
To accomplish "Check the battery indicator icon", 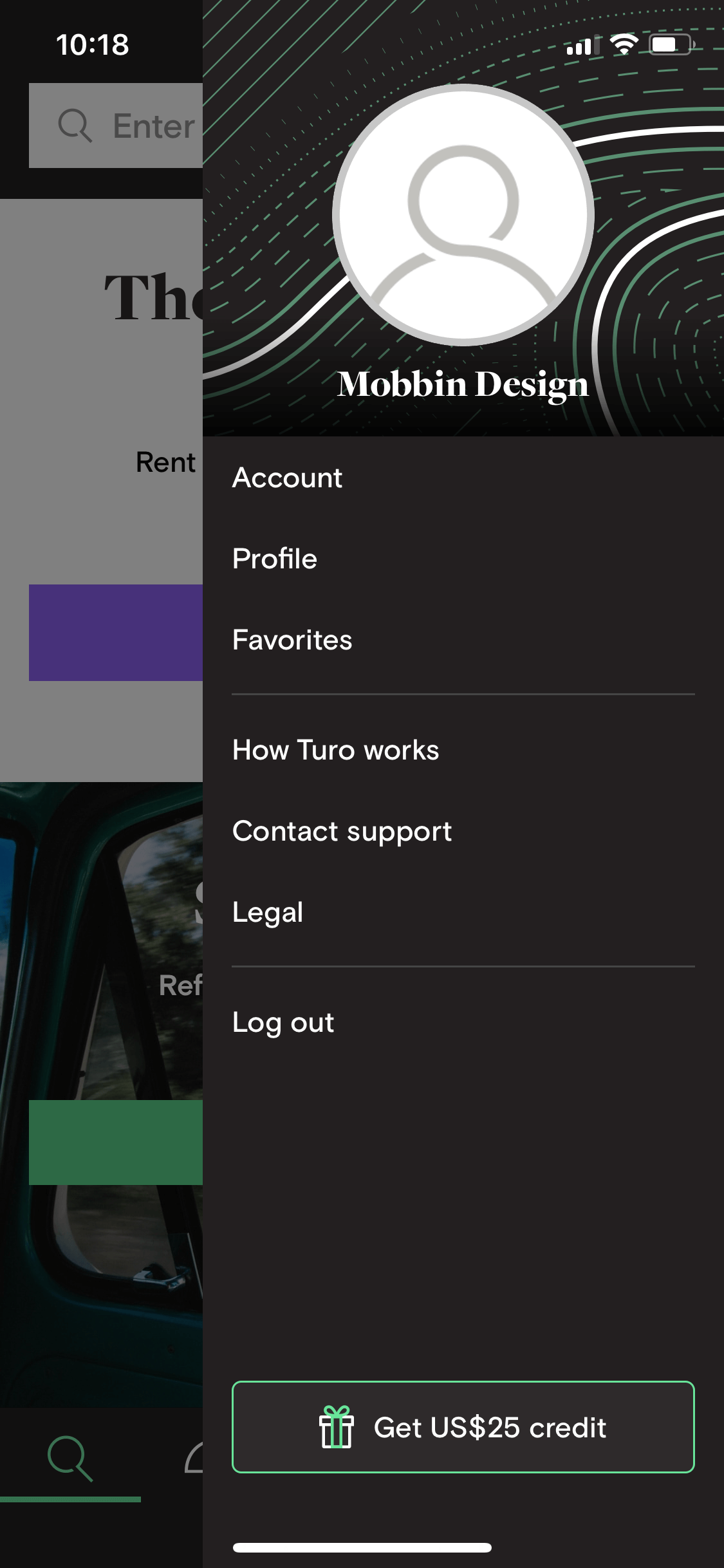I will pyautogui.click(x=671, y=44).
